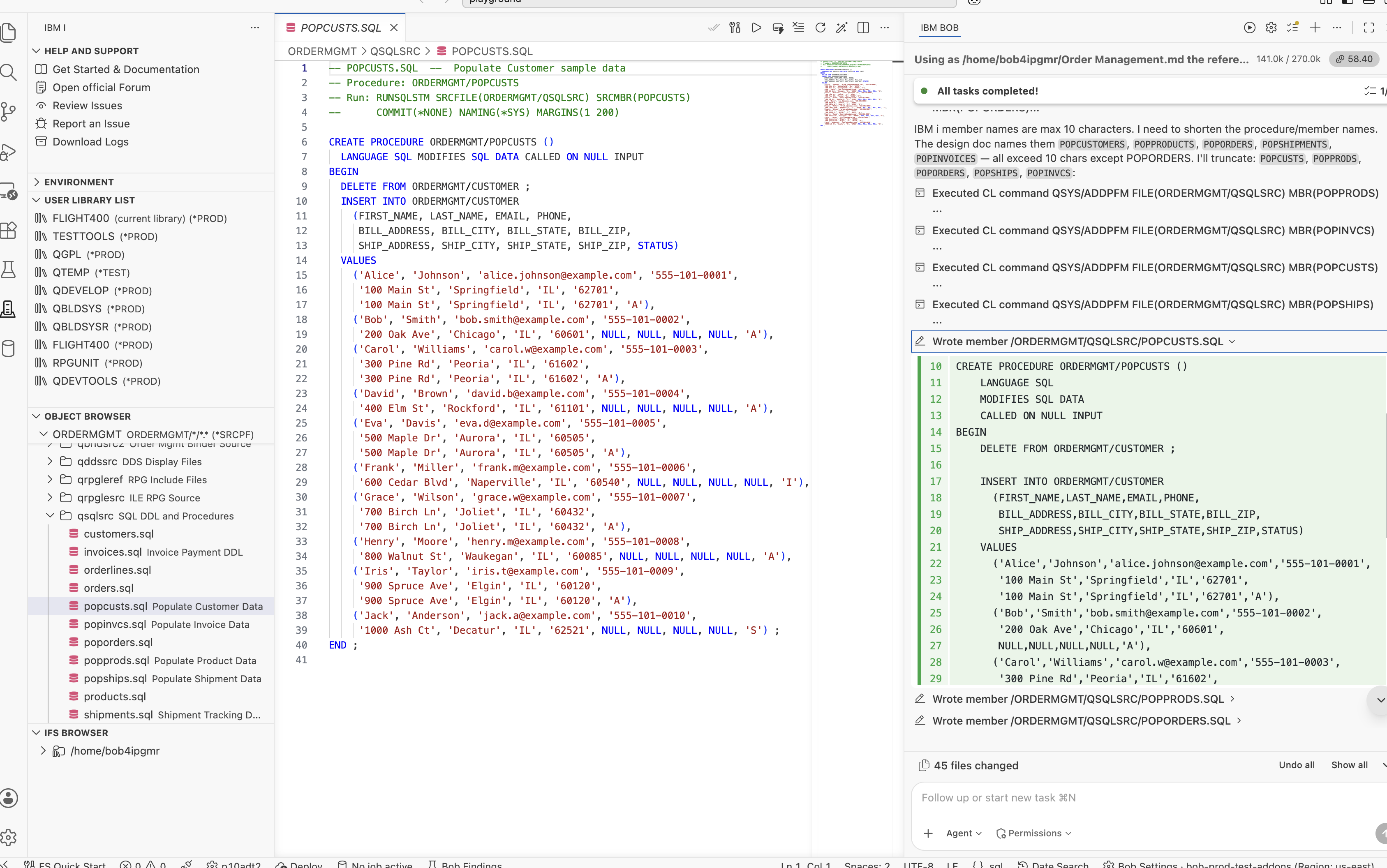Open the Permissions dropdown
Screen dimensions: 1387x868
tap(1034, 833)
